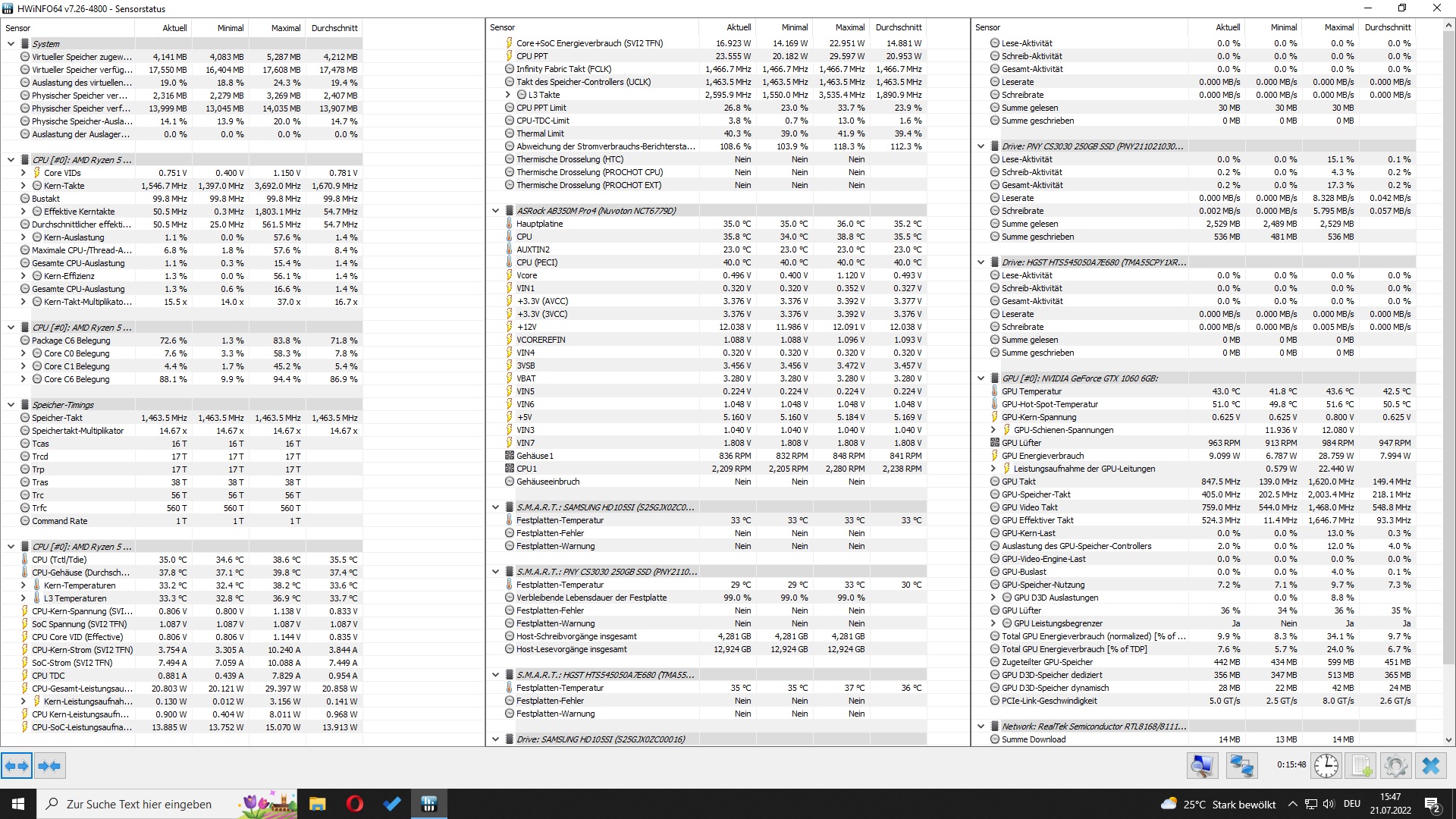Open the system summary monitor icon
Image resolution: width=1456 pixels, height=819 pixels.
coord(1202,766)
